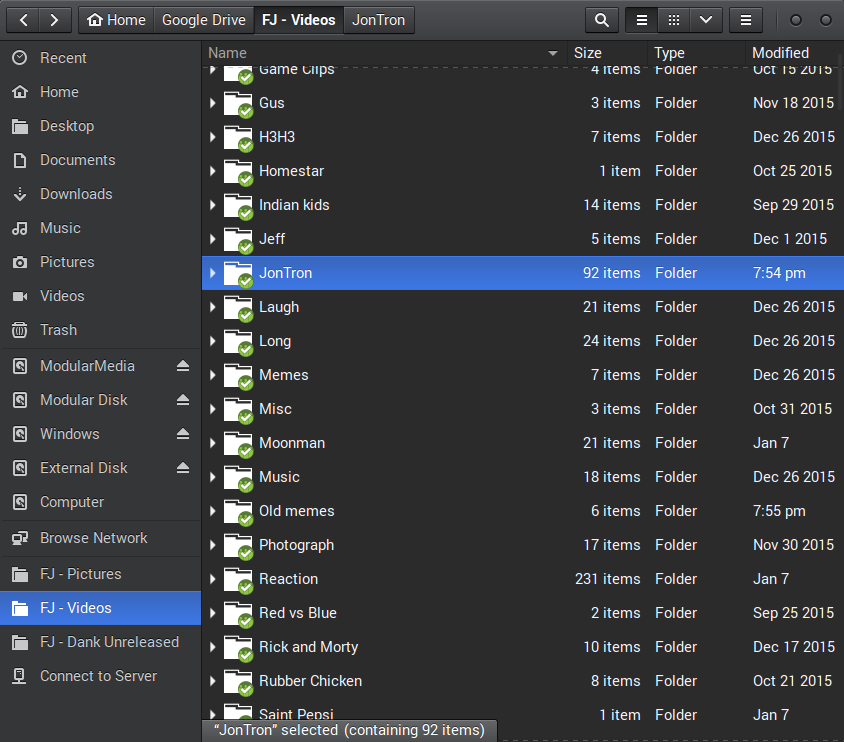
Task: Open Connect to Server in sidebar
Action: point(98,676)
